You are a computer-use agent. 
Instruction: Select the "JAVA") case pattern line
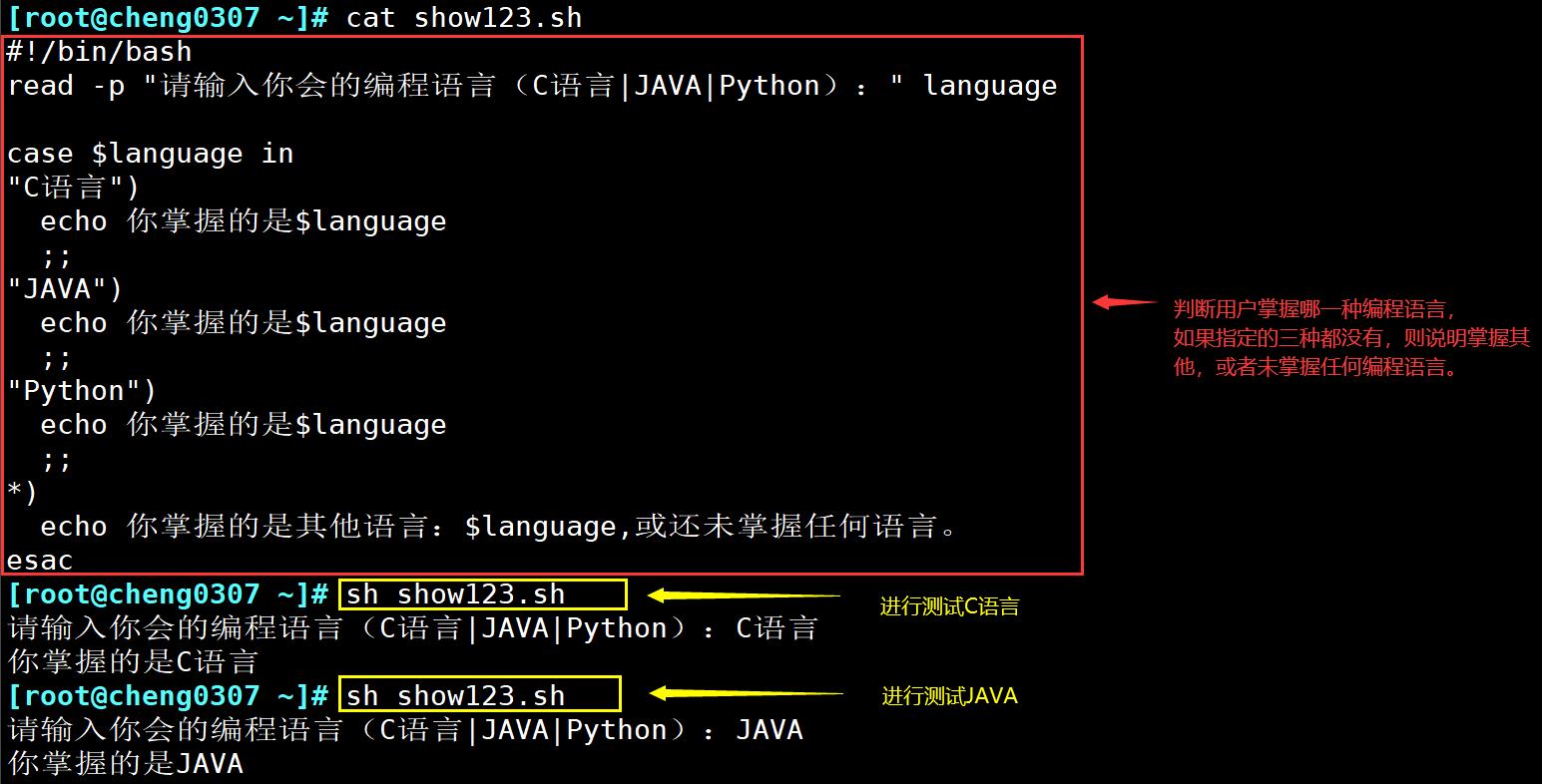[66, 289]
